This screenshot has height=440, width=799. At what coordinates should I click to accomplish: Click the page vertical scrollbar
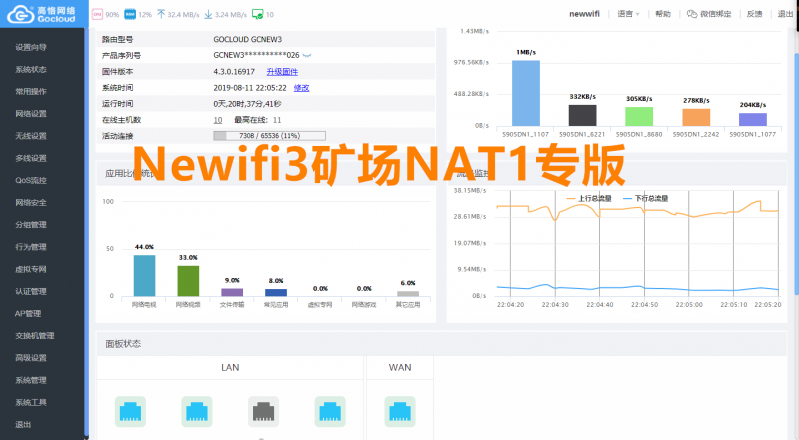coord(796,173)
